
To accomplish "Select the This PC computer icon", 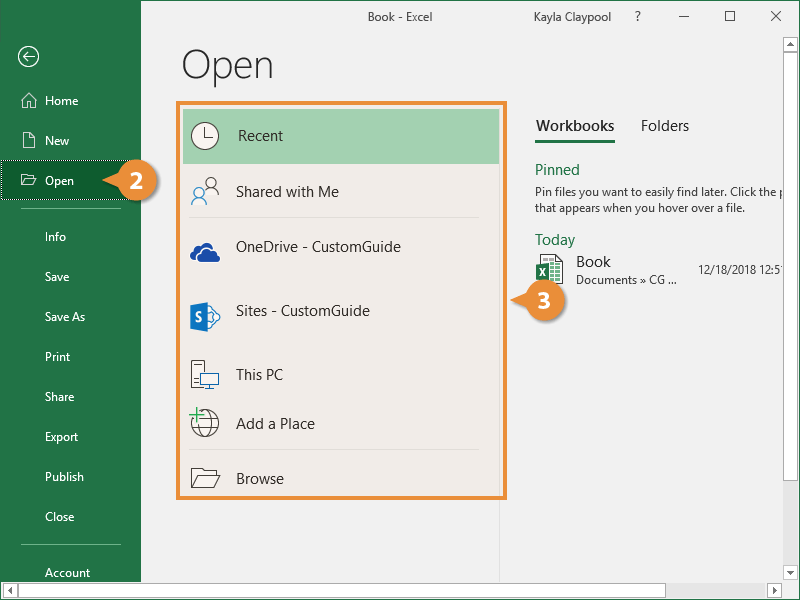I will [x=204, y=374].
